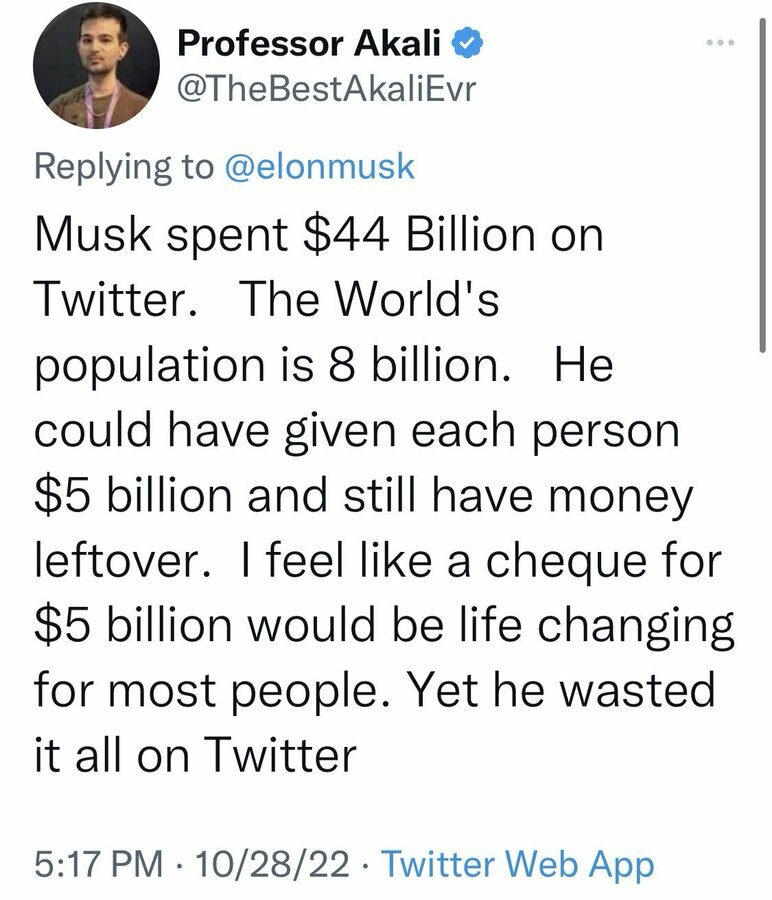The width and height of the screenshot is (772, 900).
Task: Click the 10/28/22 tweet date
Action: pos(275,864)
